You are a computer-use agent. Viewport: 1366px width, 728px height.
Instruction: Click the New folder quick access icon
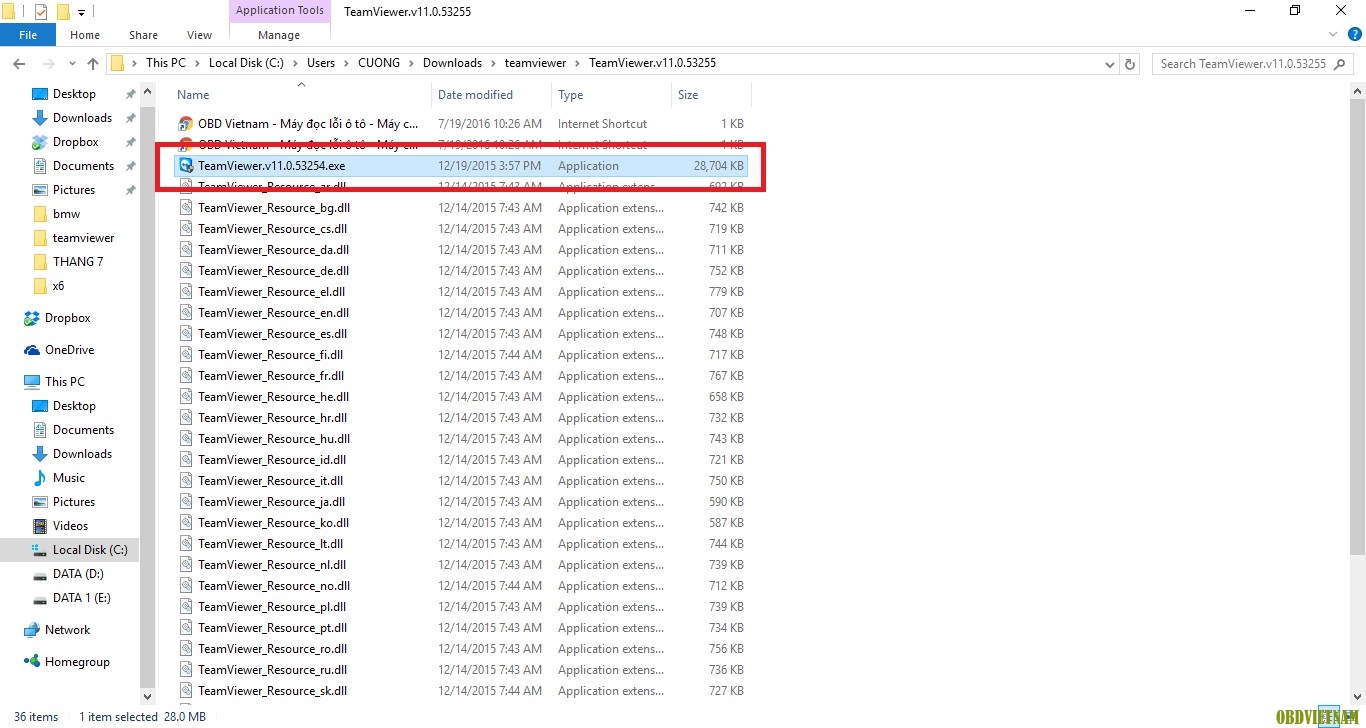point(63,12)
